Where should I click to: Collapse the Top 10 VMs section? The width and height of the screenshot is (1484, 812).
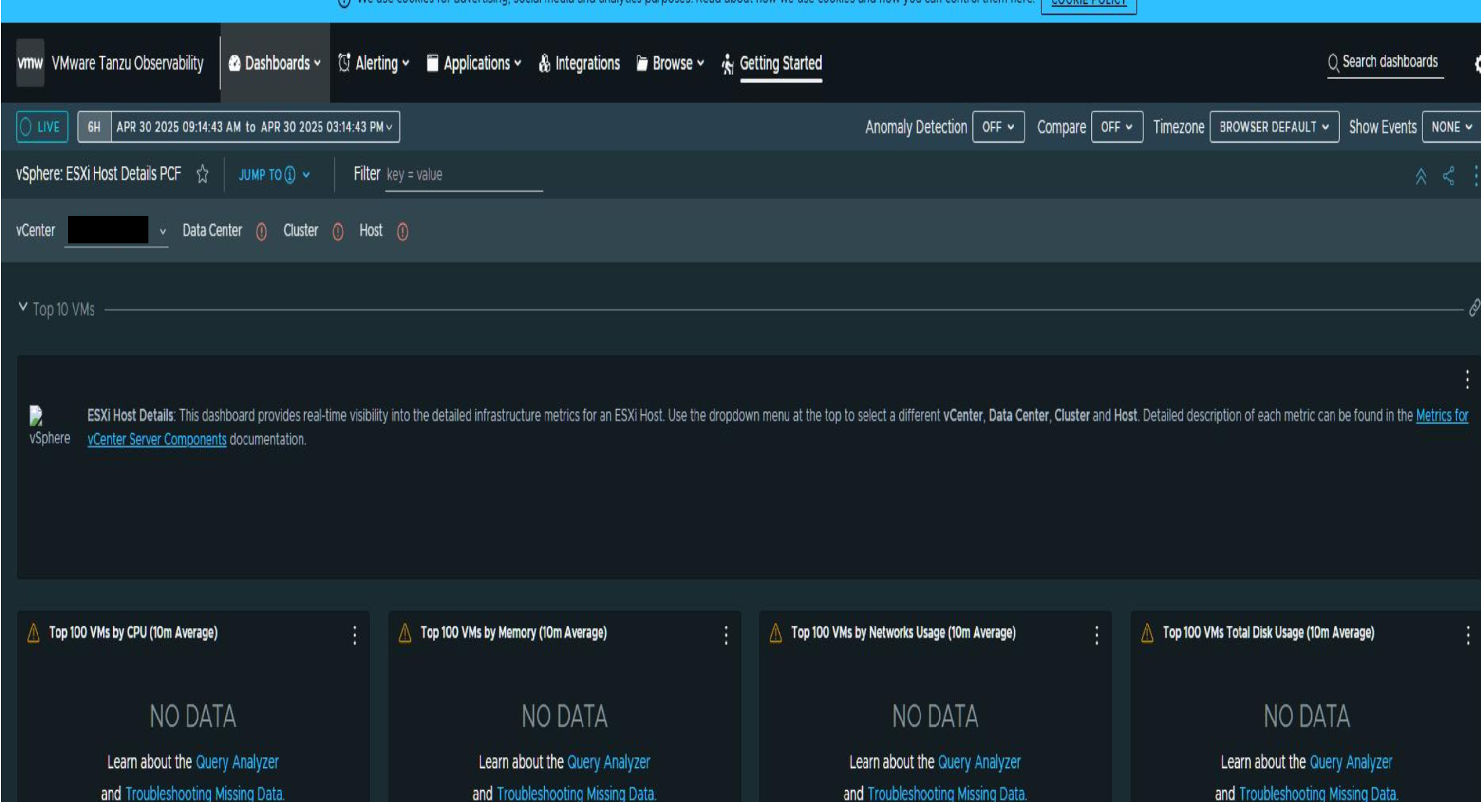click(x=23, y=307)
